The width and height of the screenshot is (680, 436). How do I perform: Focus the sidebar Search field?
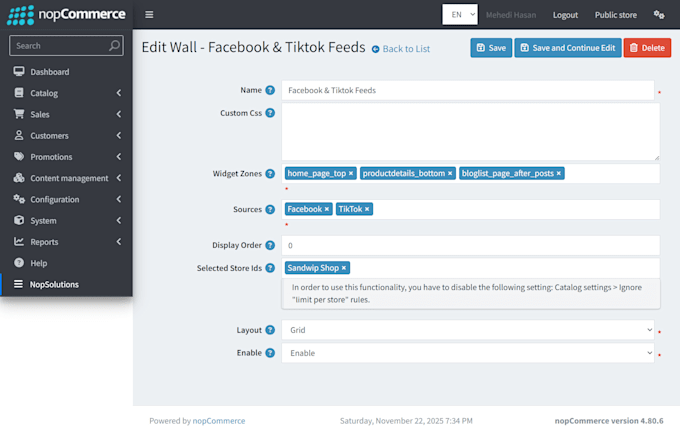pyautogui.click(x=66, y=46)
